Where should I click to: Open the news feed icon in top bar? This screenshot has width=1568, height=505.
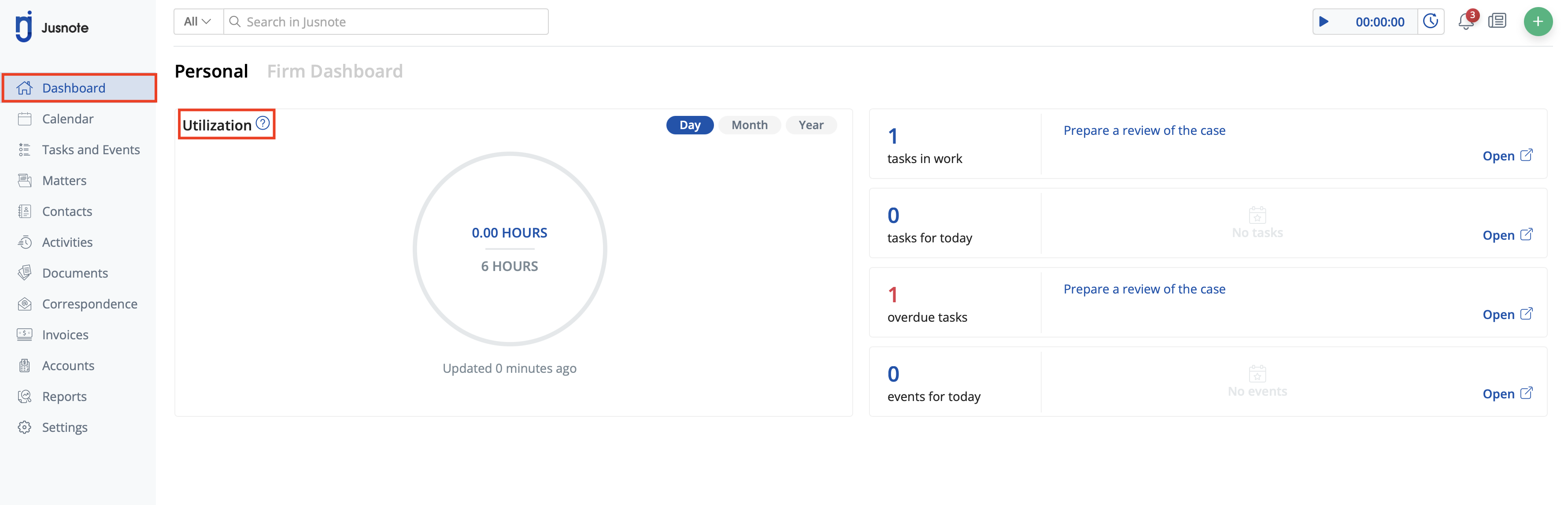click(x=1497, y=21)
